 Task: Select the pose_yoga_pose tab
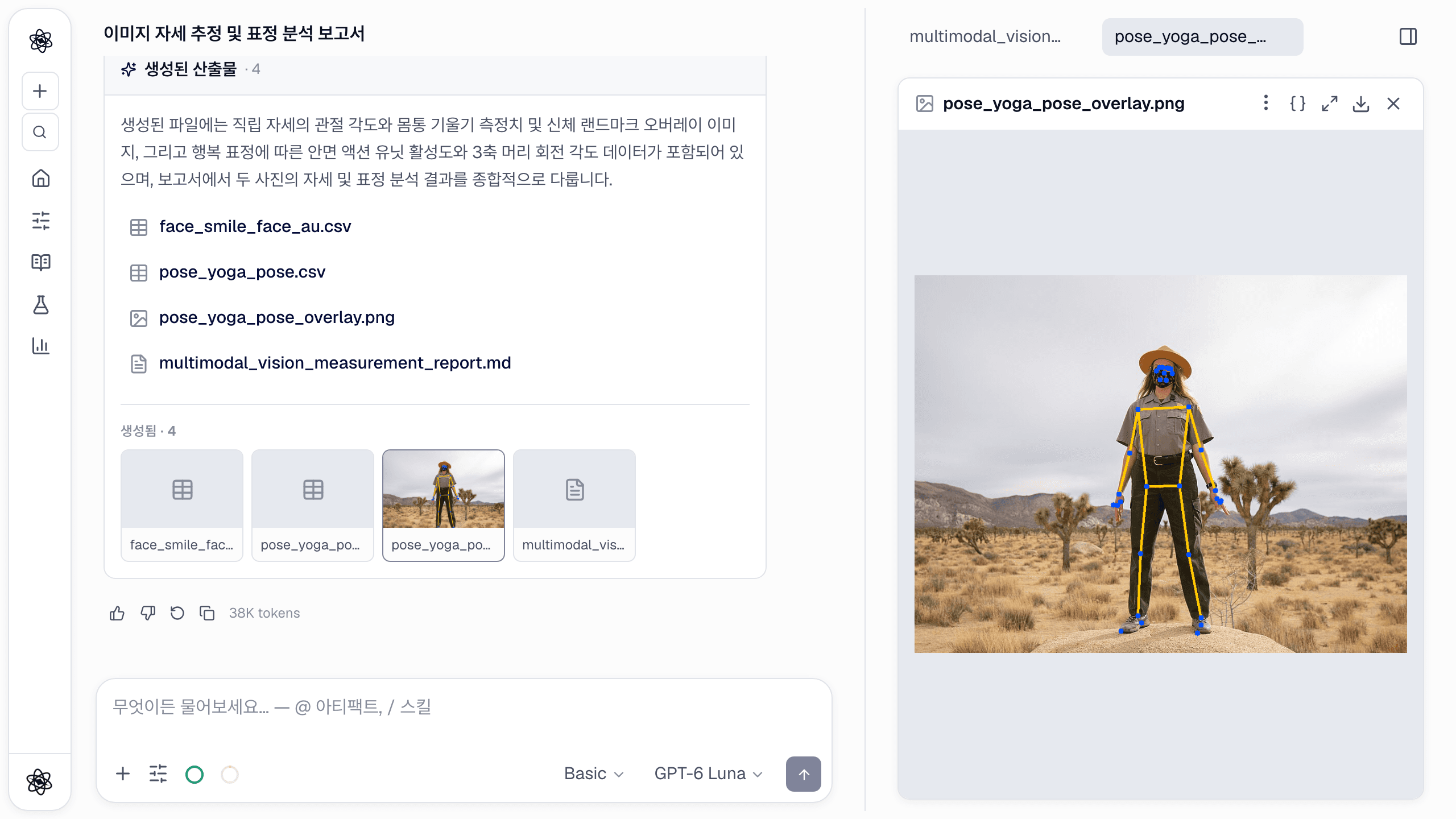coord(1202,37)
